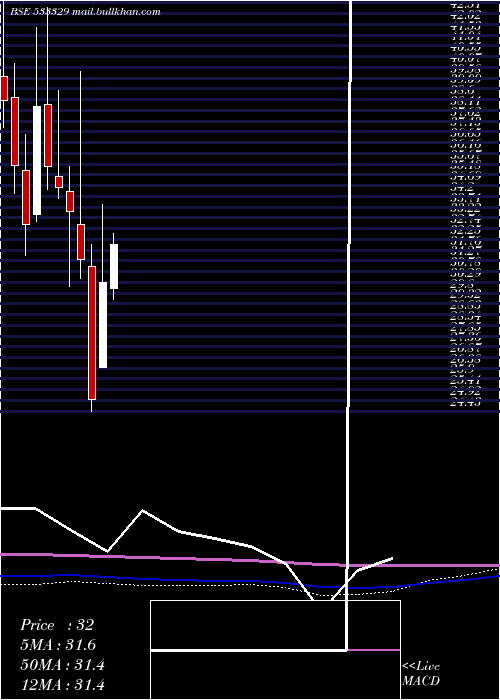Viewport: 500px width, 700px height.
Task: Click the smallest red candlestick body
Action: coord(59,182)
